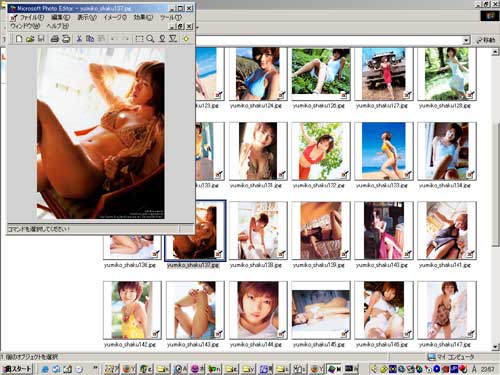
Task: Launch Internet Explorer from quick launch
Action: point(45,369)
